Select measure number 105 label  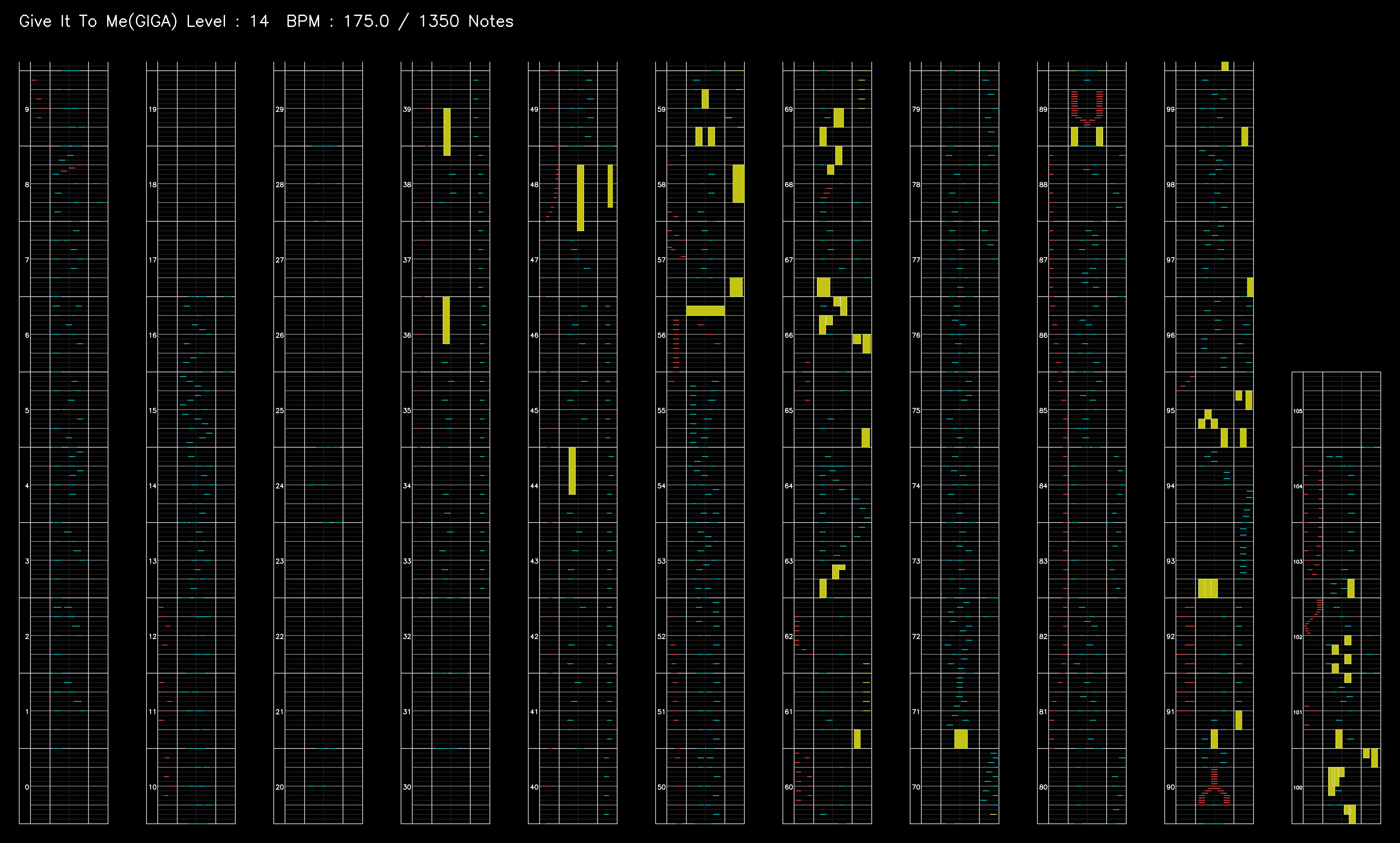(x=1297, y=411)
